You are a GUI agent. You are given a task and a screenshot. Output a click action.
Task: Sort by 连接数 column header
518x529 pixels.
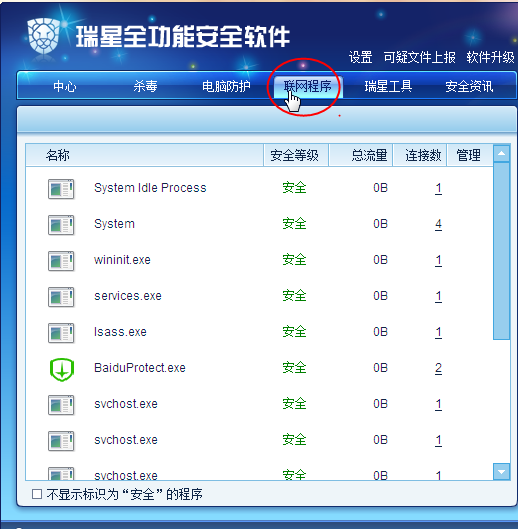point(420,155)
